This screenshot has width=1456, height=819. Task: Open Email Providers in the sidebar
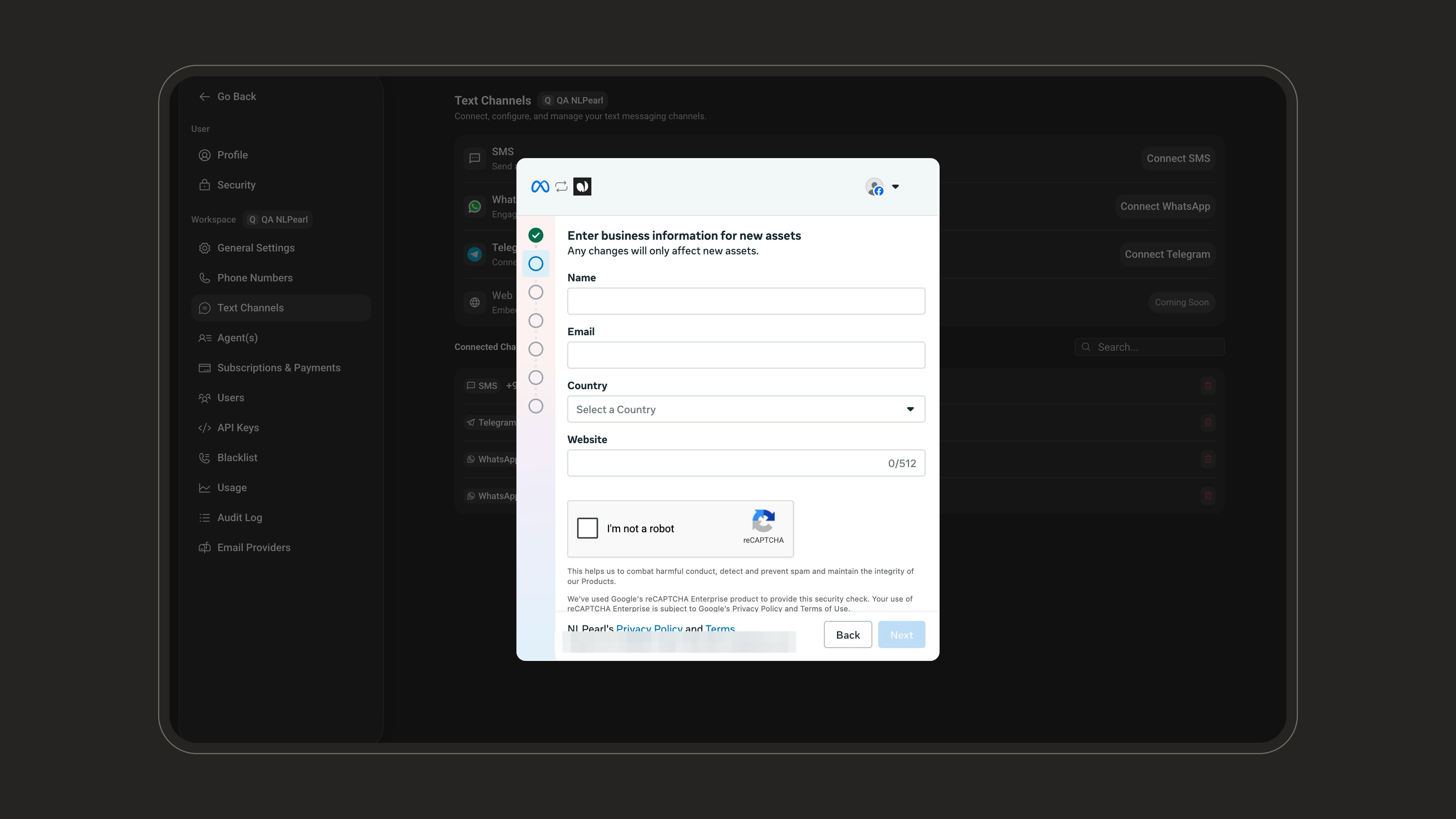tap(281, 547)
